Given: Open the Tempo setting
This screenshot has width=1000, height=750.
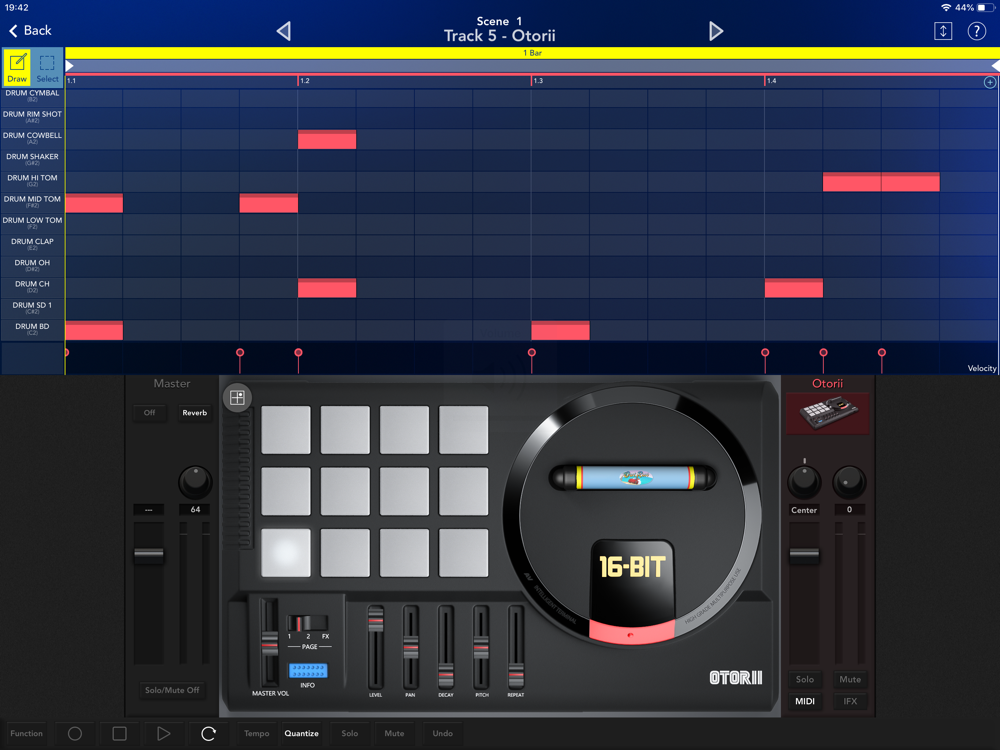Looking at the screenshot, I should pyautogui.click(x=256, y=733).
